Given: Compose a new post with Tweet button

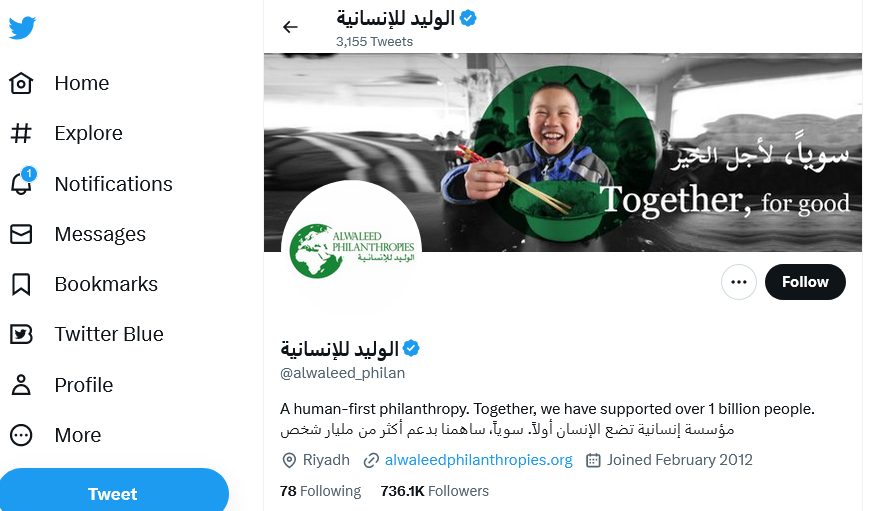Looking at the screenshot, I should tap(113, 491).
